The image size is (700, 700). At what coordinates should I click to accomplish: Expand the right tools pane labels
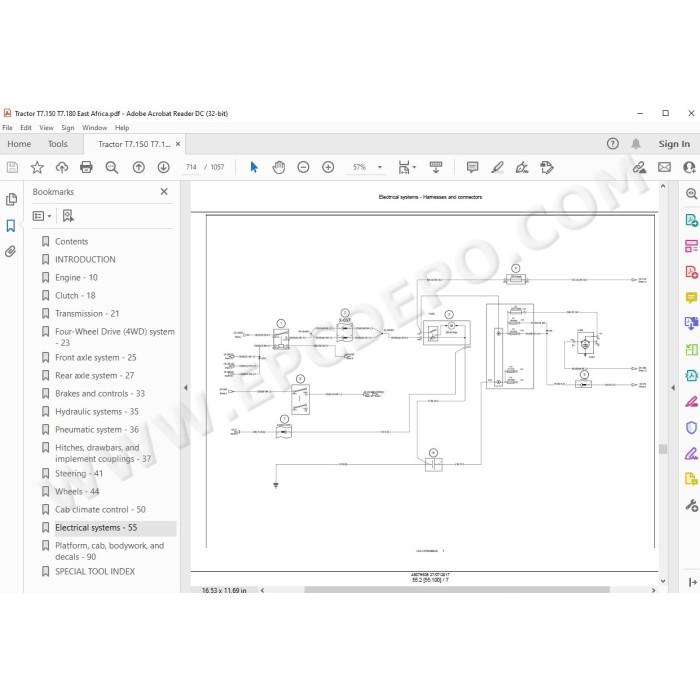tap(692, 582)
